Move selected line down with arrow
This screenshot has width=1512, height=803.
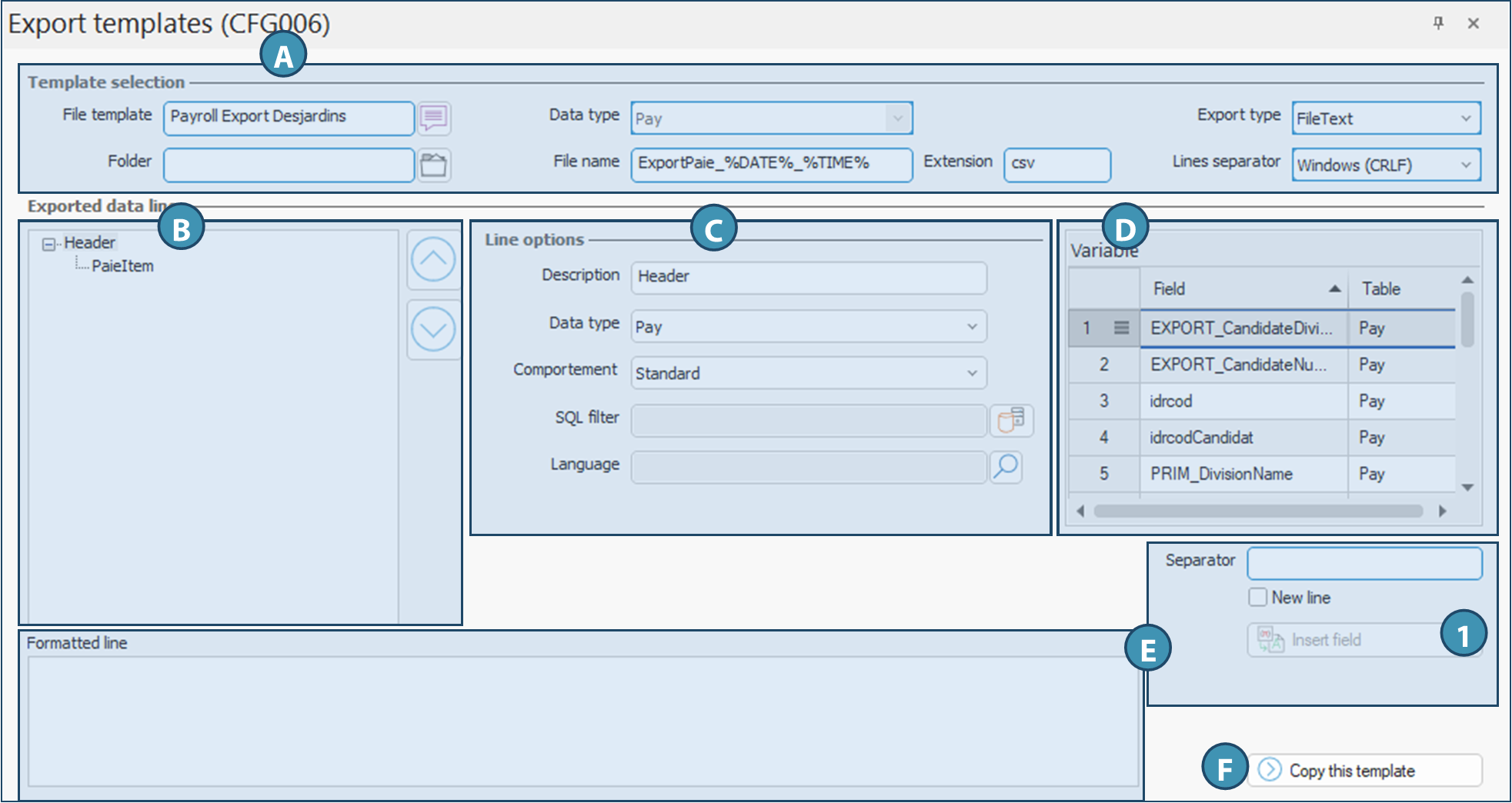(433, 329)
